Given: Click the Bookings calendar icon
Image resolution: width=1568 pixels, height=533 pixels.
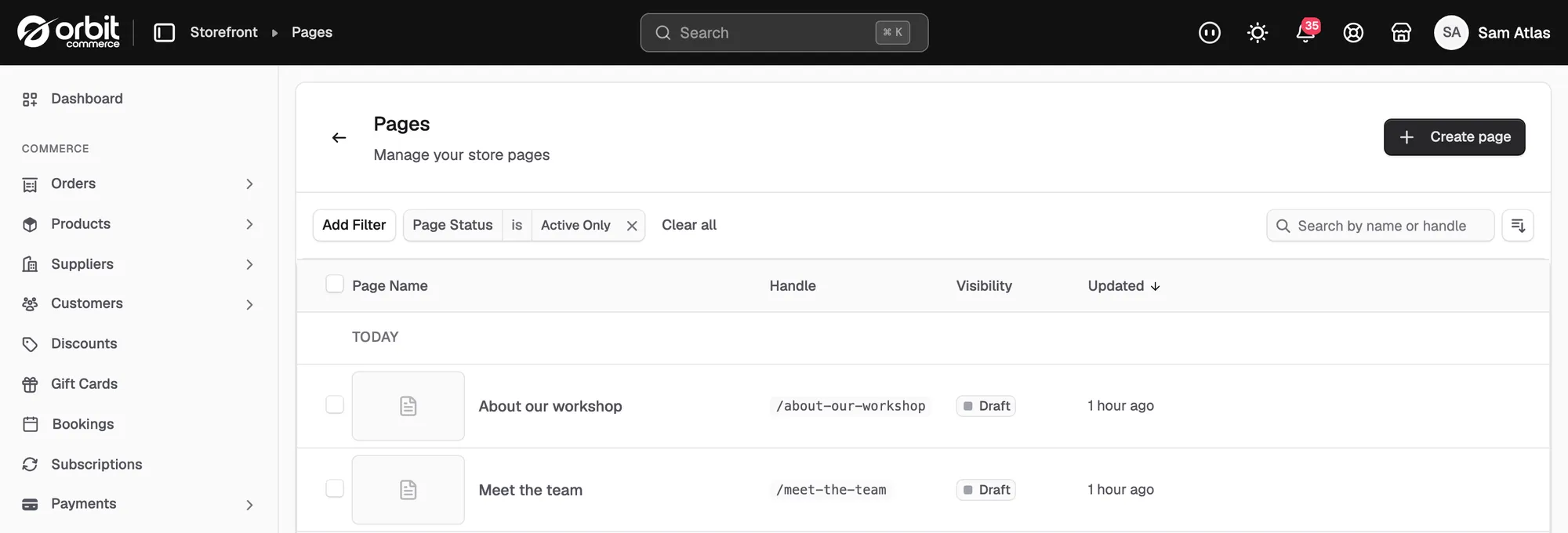Looking at the screenshot, I should point(31,424).
